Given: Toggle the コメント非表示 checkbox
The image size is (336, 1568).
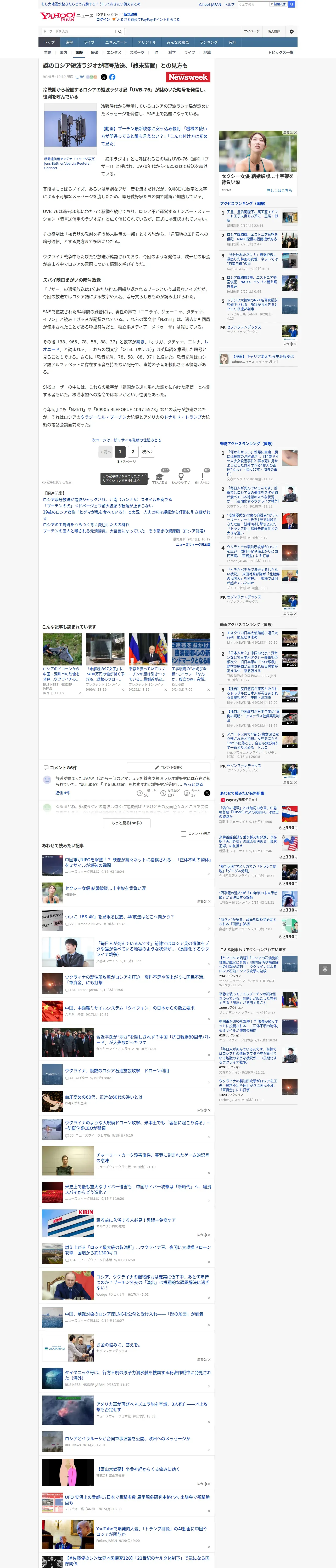Looking at the screenshot, I should [x=183, y=834].
